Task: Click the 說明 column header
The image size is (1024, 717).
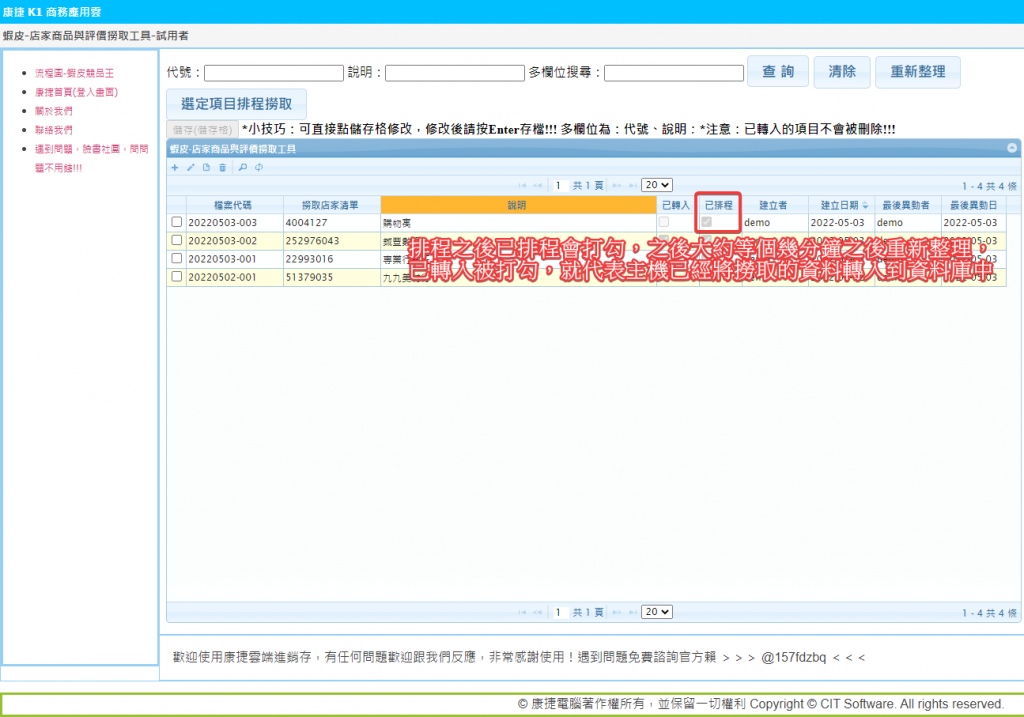Action: [x=516, y=204]
